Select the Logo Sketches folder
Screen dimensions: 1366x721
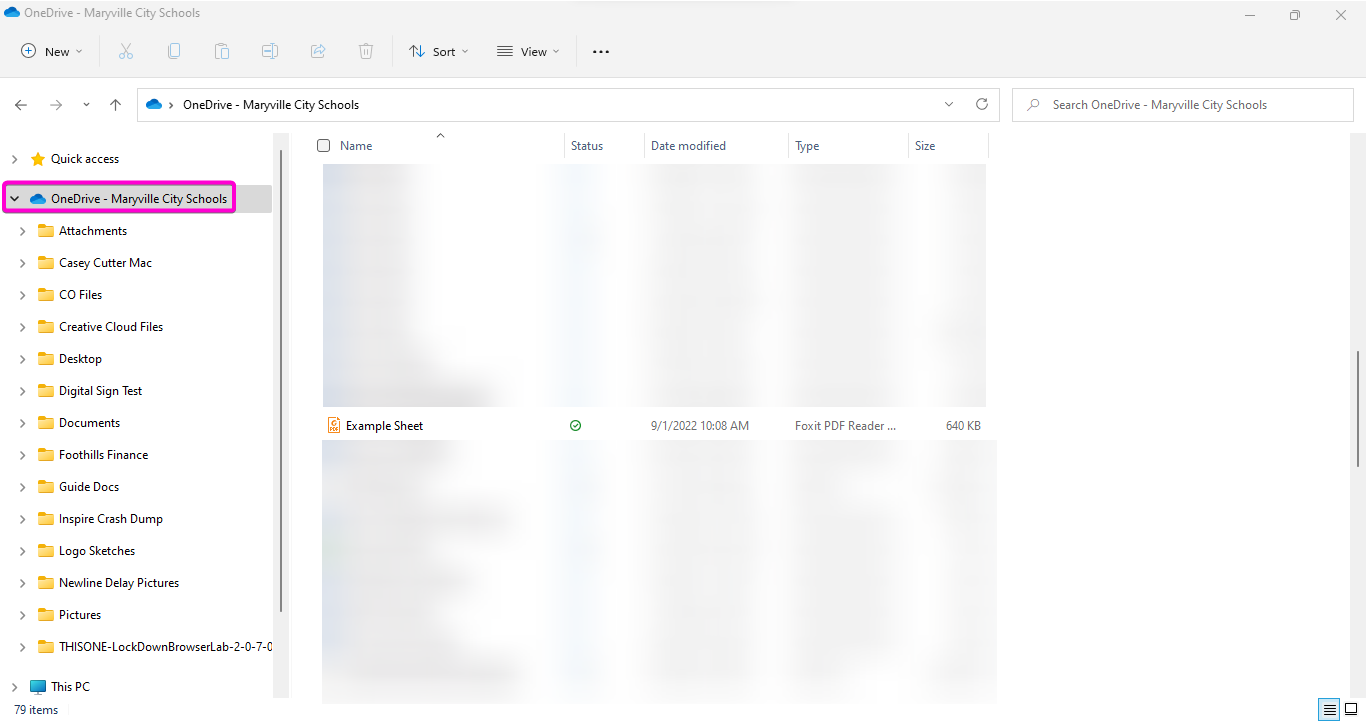click(x=97, y=551)
